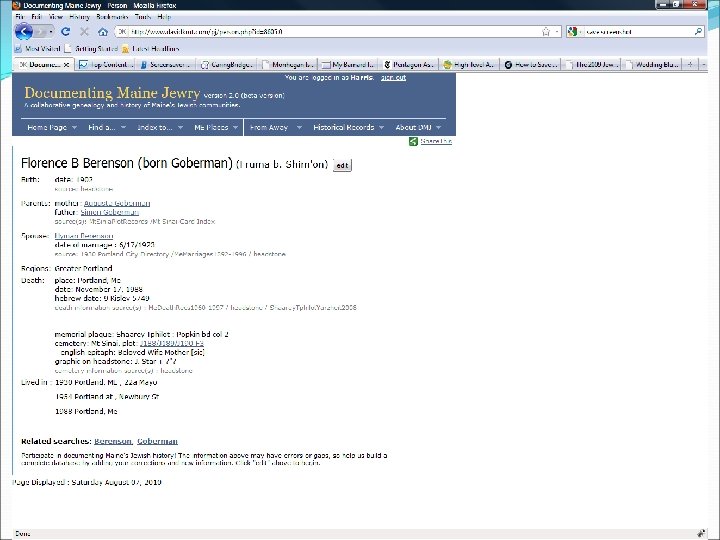Switch to the CaringBridge tab
720x540 pixels.
[226, 65]
